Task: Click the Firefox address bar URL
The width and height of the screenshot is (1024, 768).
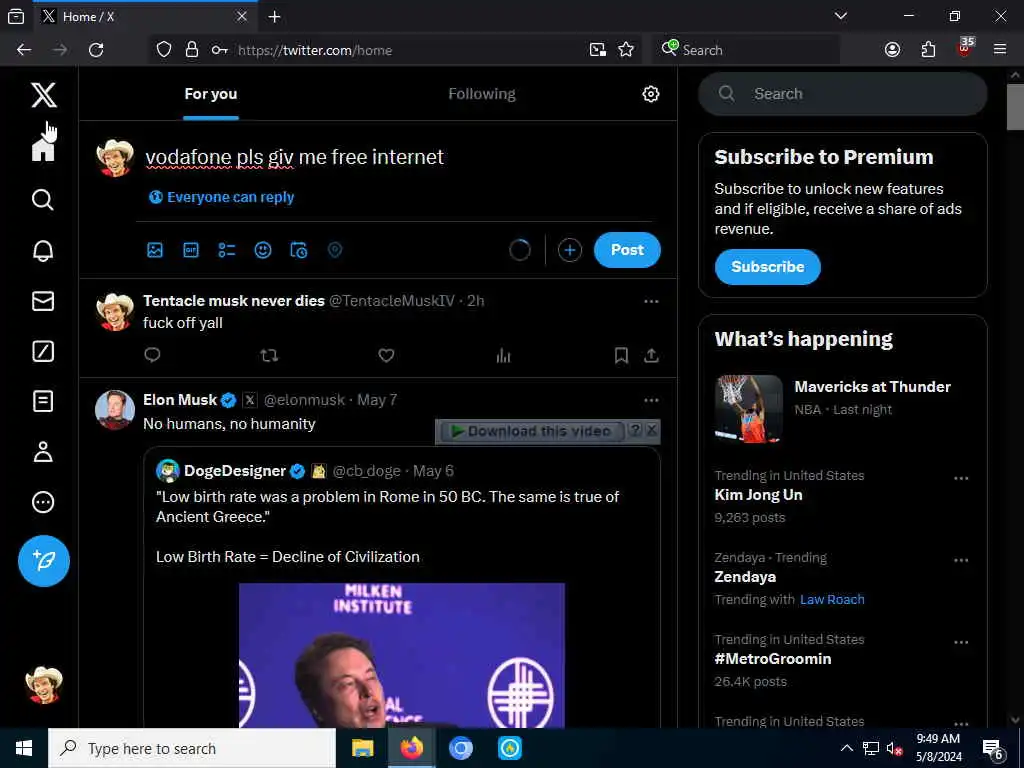Action: point(315,50)
